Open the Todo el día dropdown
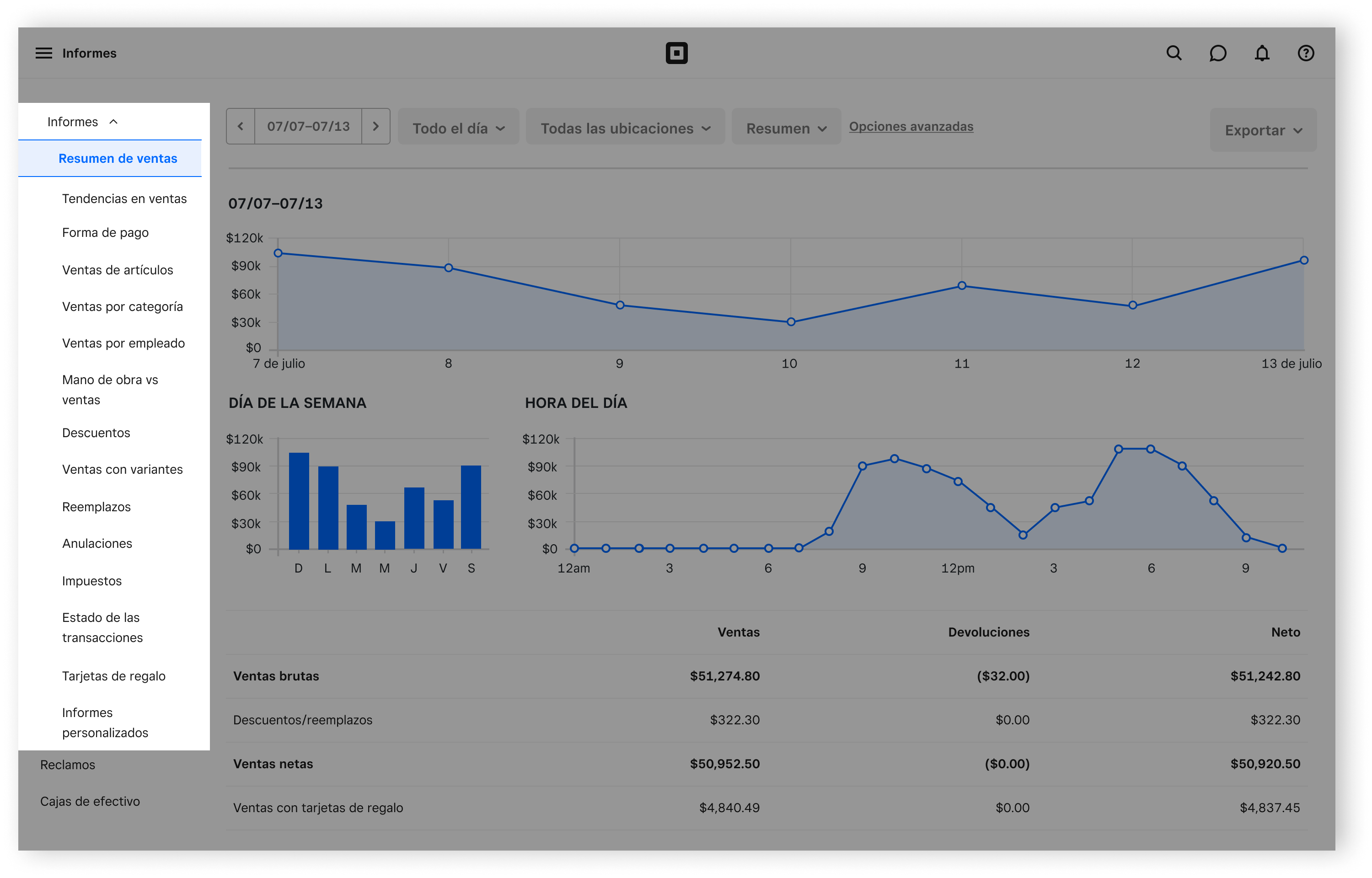 pyautogui.click(x=458, y=128)
